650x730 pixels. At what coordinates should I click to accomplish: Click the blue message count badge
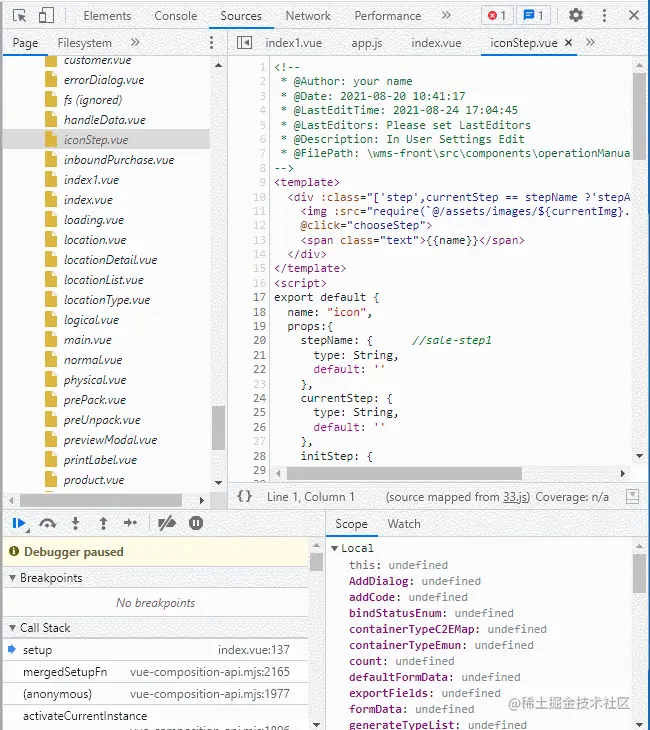(534, 15)
